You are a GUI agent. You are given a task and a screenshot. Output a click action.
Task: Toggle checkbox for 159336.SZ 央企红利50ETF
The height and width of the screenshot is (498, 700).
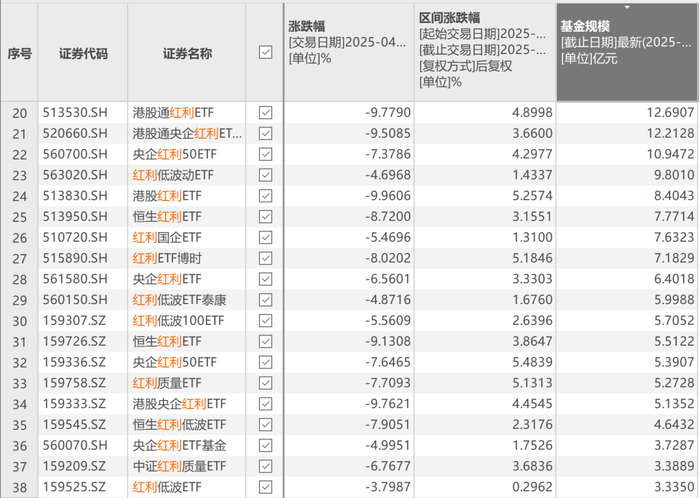(266, 362)
